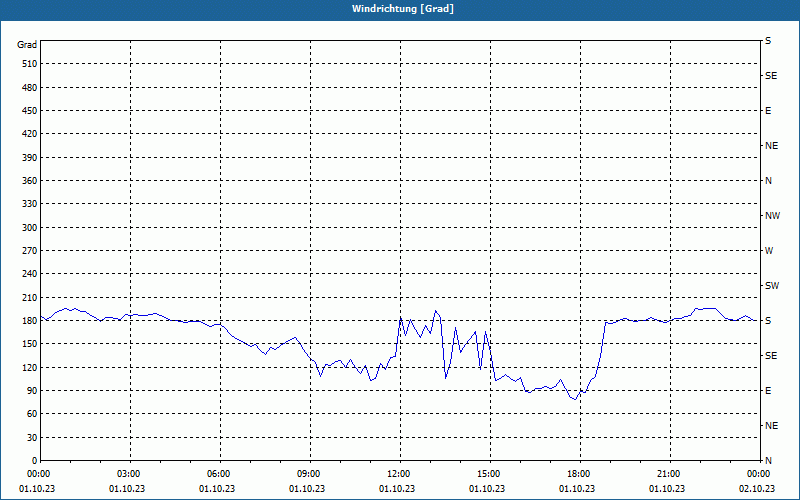800x500 pixels.
Task: Click the 09:00 time label
Action: 310,474
